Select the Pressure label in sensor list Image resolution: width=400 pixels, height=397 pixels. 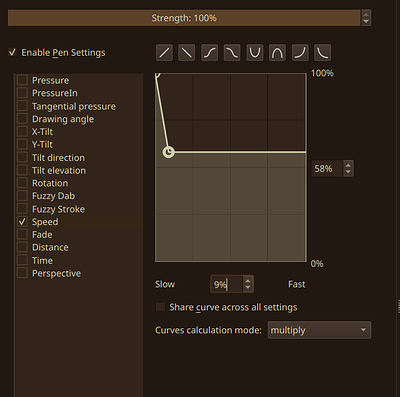50,80
